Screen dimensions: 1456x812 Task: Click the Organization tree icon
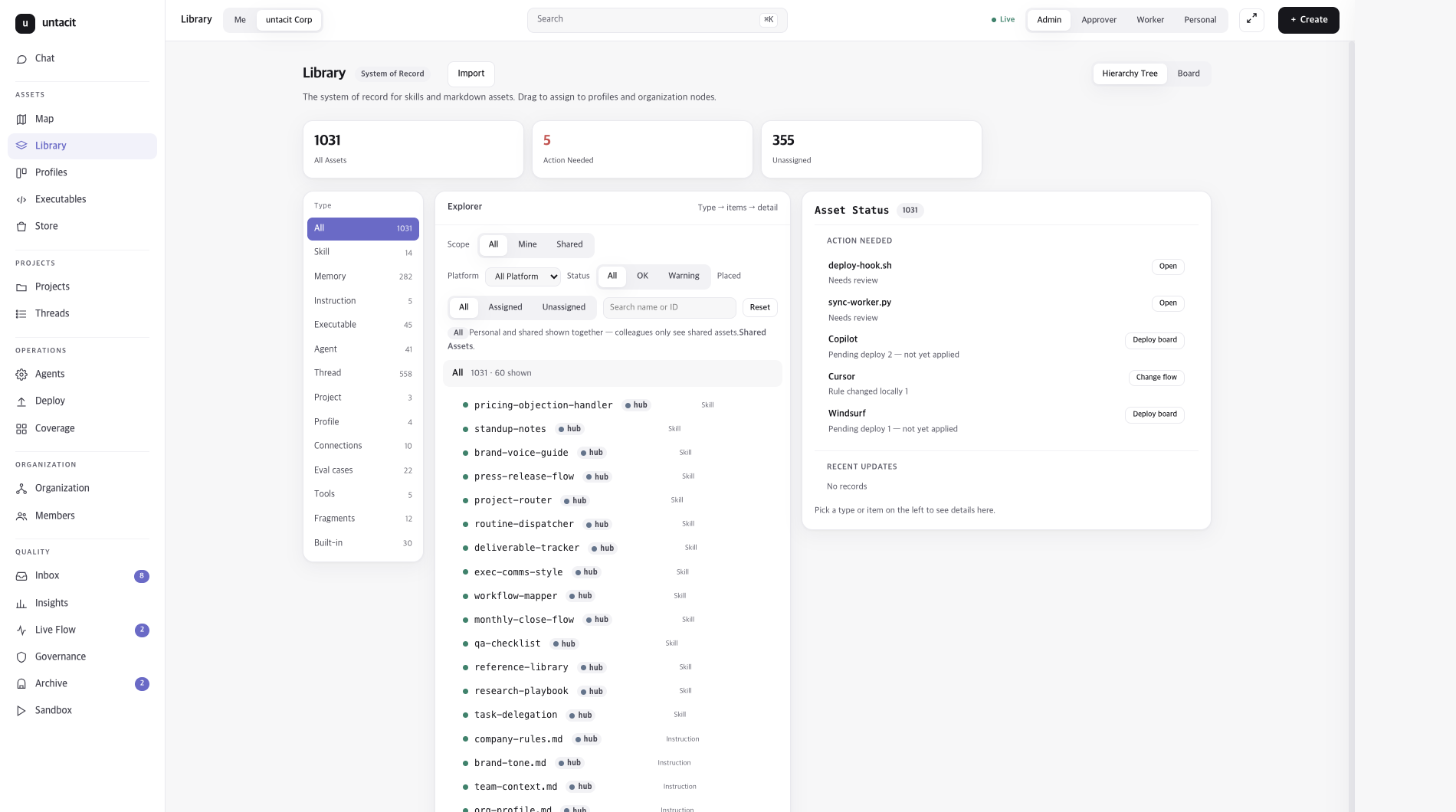(x=21, y=489)
